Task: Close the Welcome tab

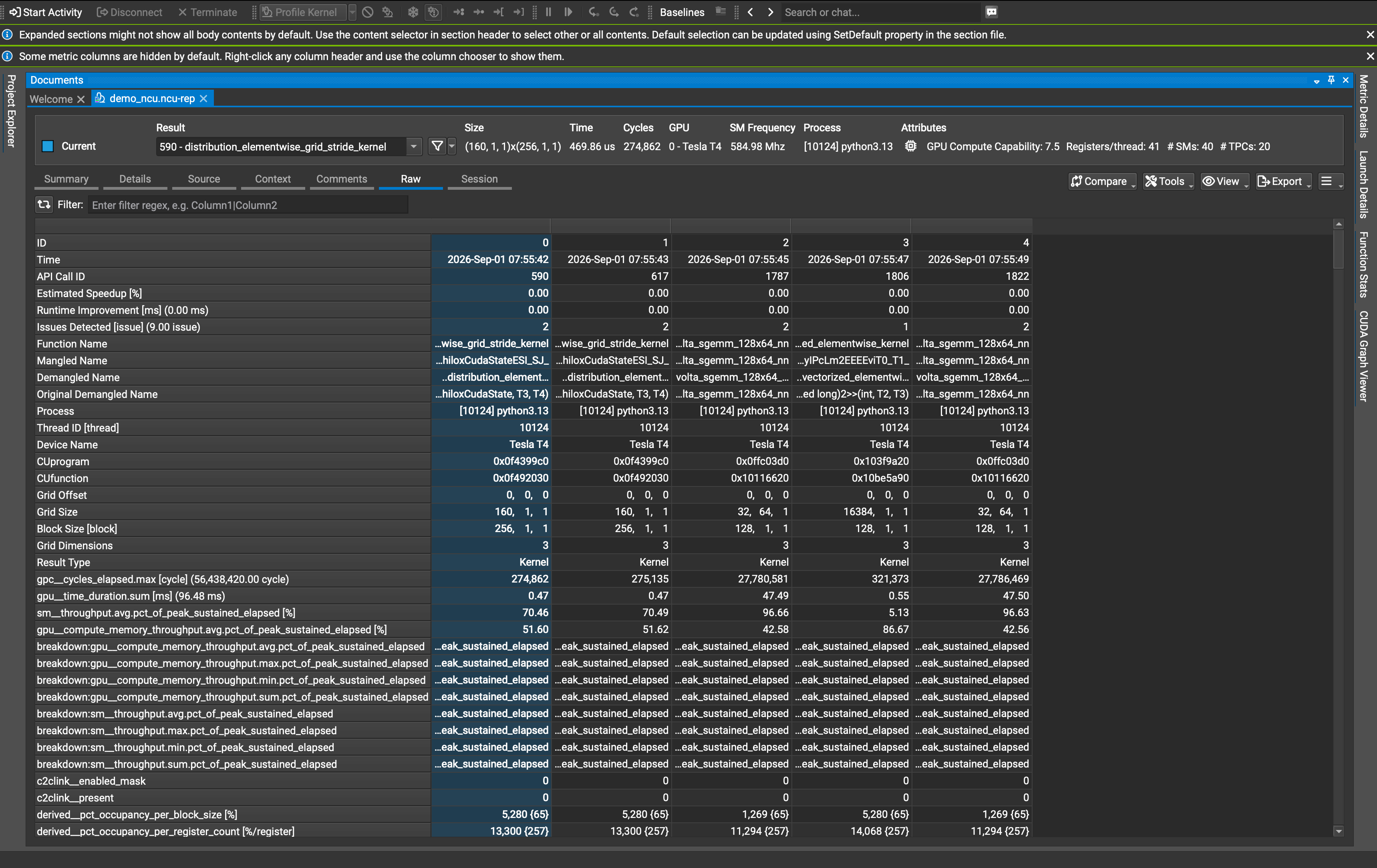Action: tap(81, 100)
